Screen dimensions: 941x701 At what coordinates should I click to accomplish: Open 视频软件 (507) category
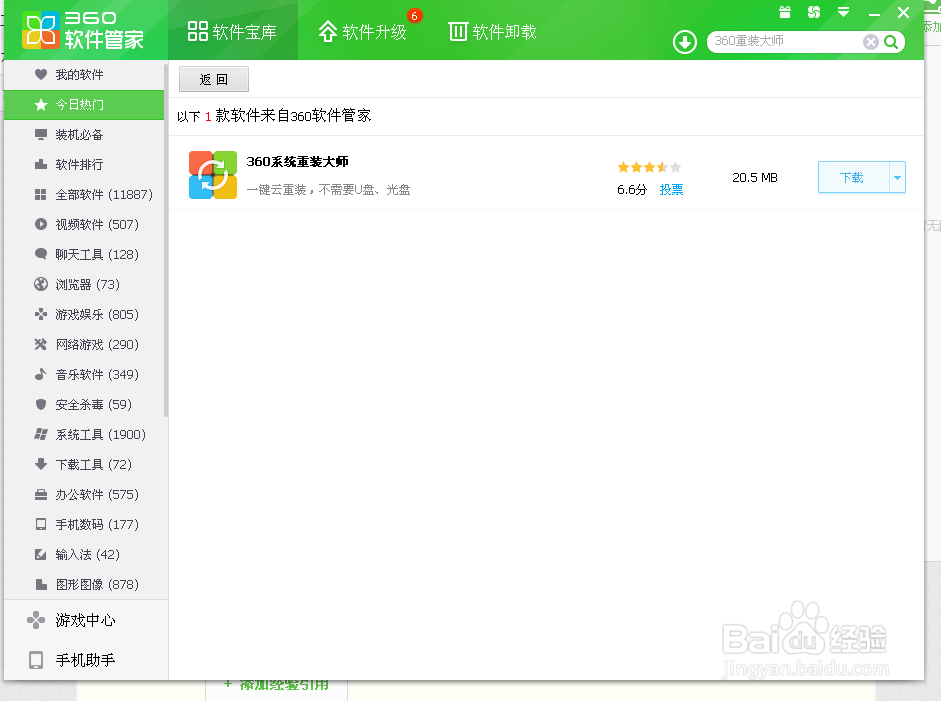(84, 224)
